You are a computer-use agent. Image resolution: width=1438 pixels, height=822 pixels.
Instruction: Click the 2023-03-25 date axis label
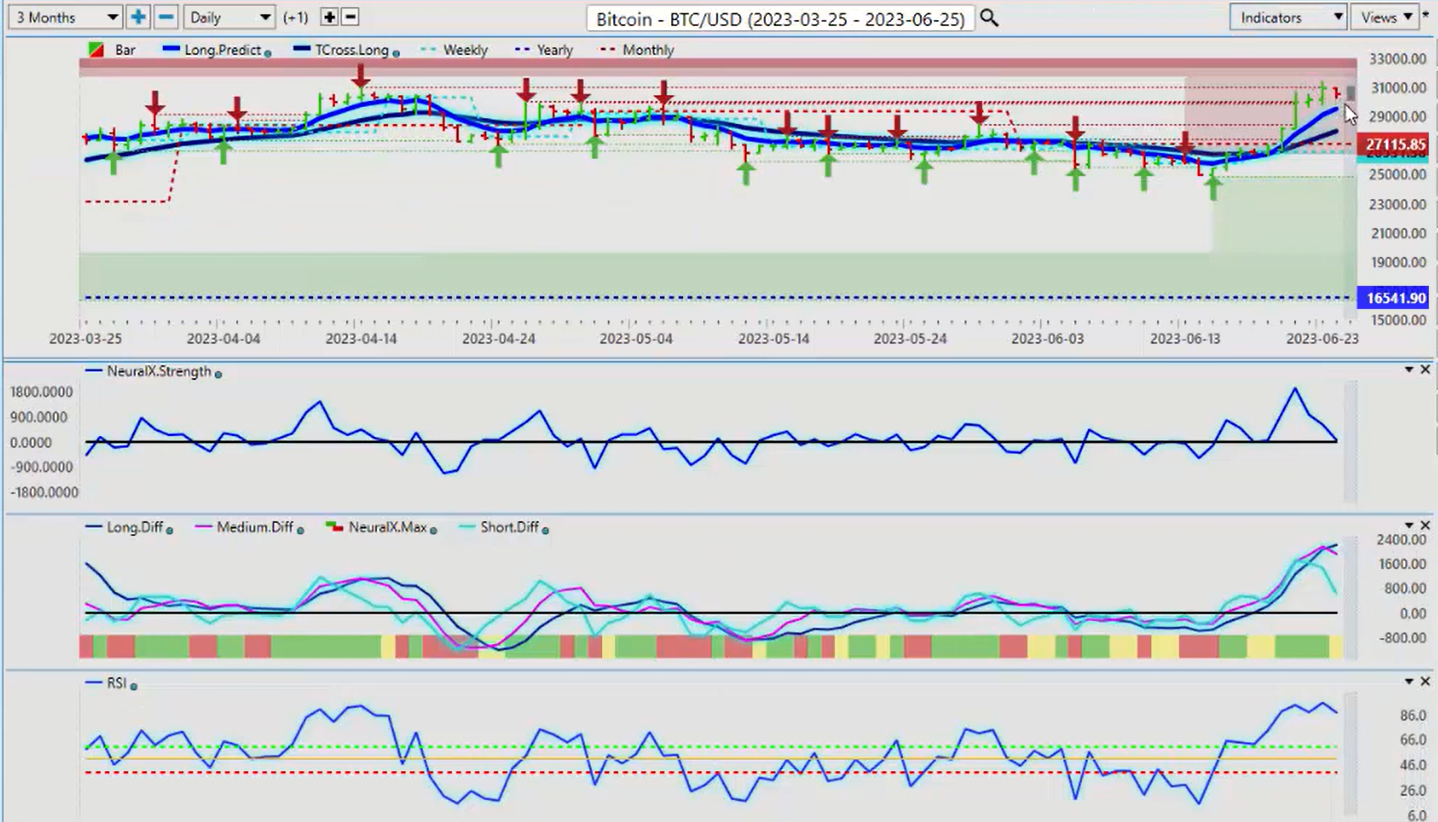pos(85,339)
